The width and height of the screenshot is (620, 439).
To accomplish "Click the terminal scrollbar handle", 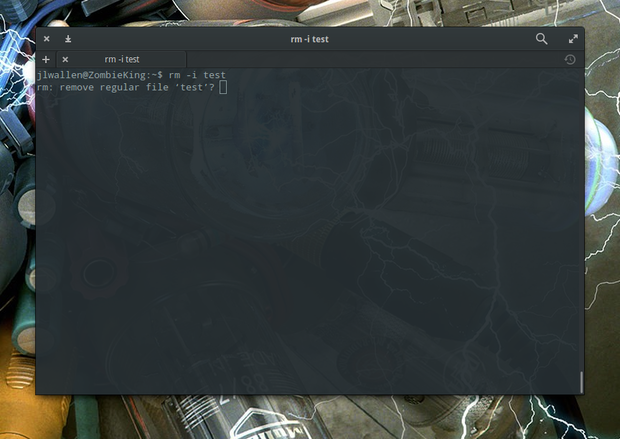I will pos(581,382).
